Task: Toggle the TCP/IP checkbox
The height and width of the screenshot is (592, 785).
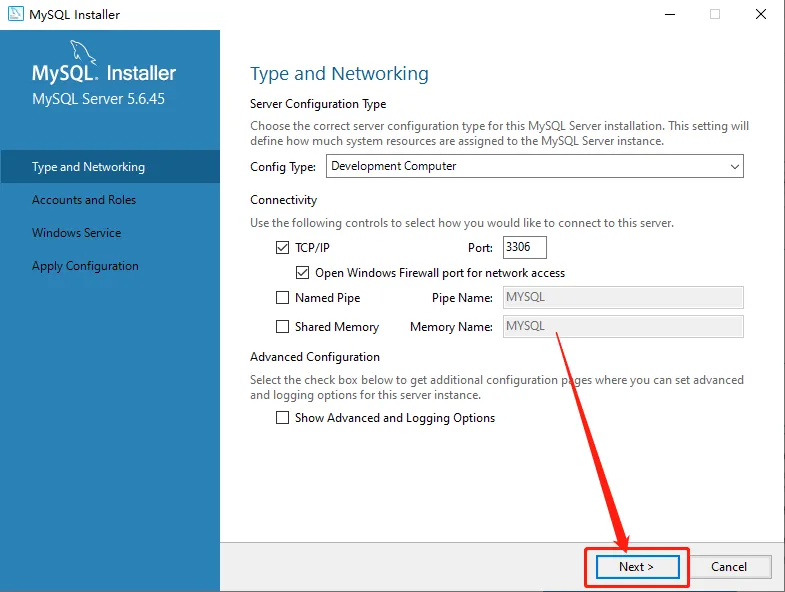Action: [x=282, y=247]
